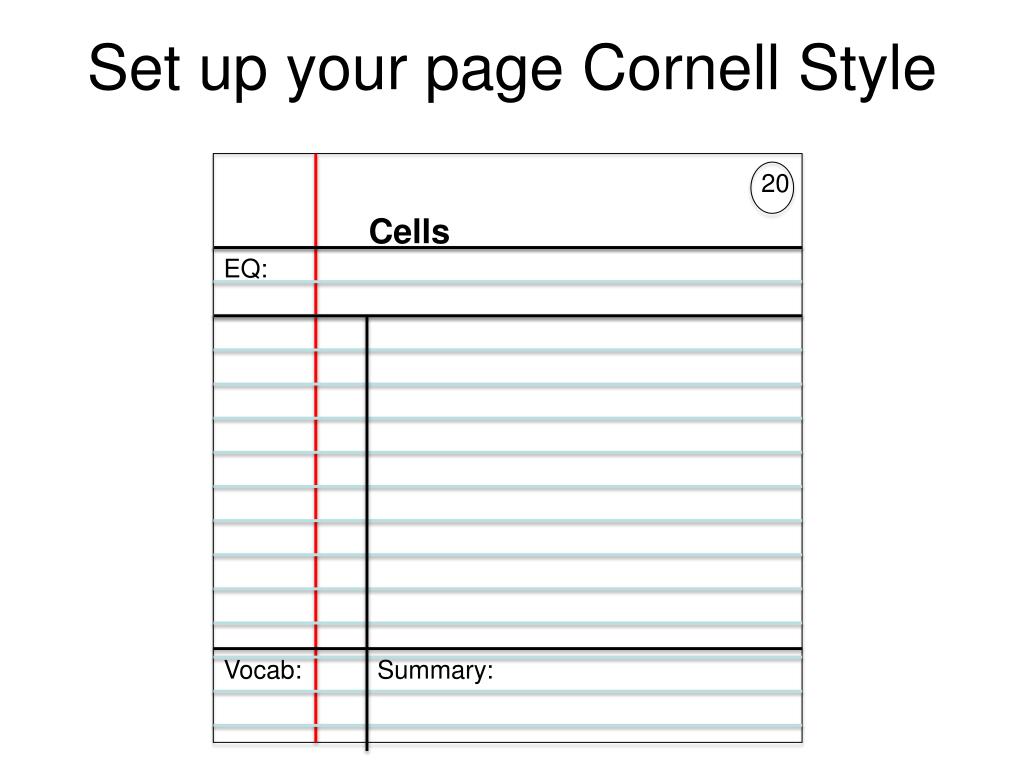Image resolution: width=1024 pixels, height=768 pixels.
Task: Click the Summary: label
Action: pos(435,671)
